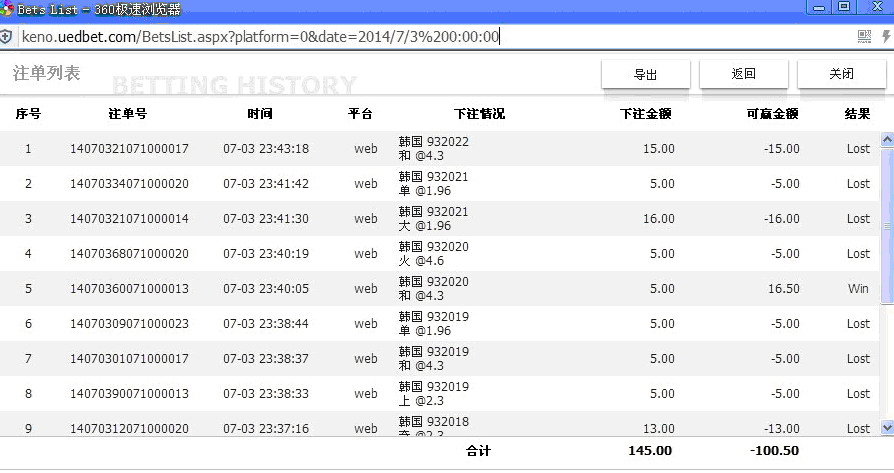Click time 07-03 23:37:16
Image resolution: width=894 pixels, height=473 pixels.
point(266,429)
